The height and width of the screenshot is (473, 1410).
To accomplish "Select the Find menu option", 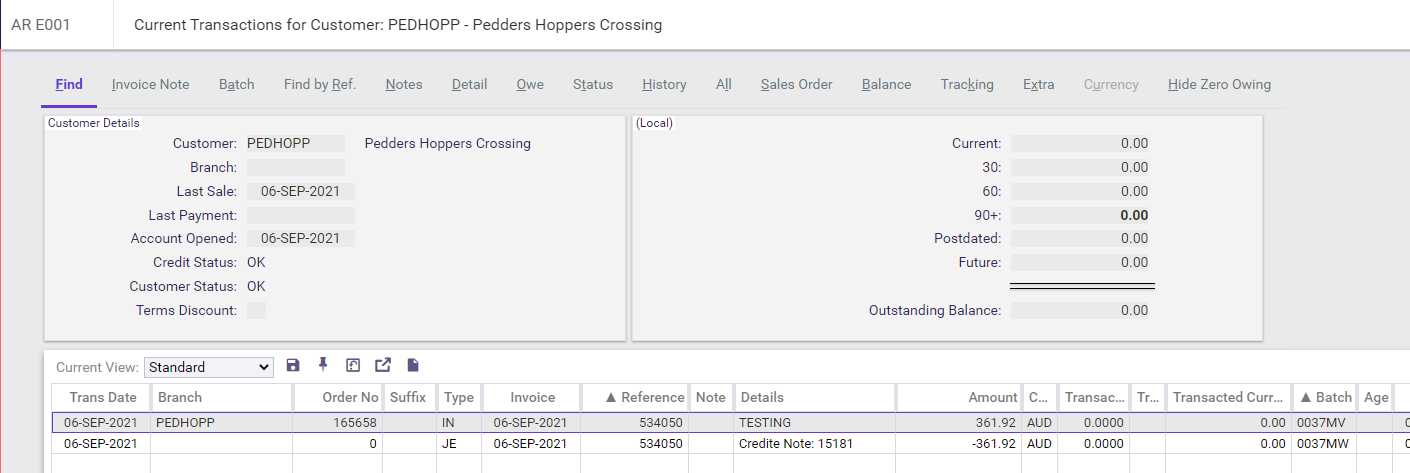I will [69, 85].
